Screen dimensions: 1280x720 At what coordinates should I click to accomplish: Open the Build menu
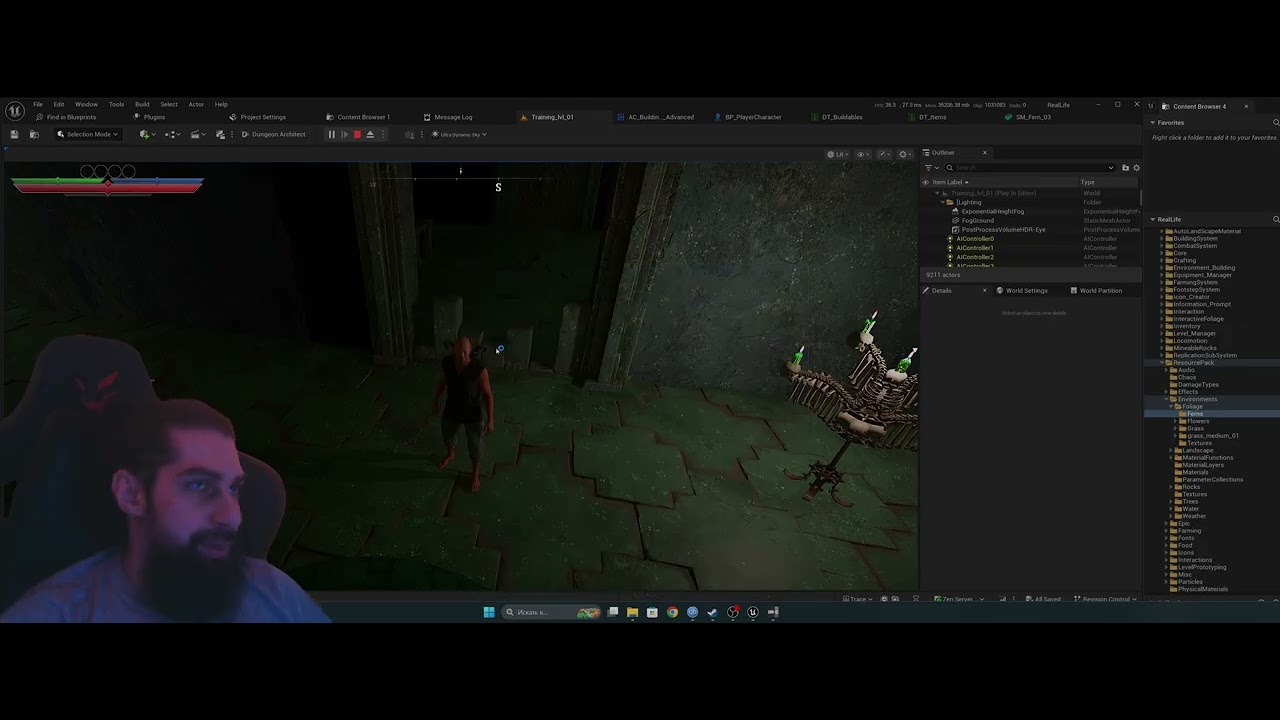[x=142, y=104]
